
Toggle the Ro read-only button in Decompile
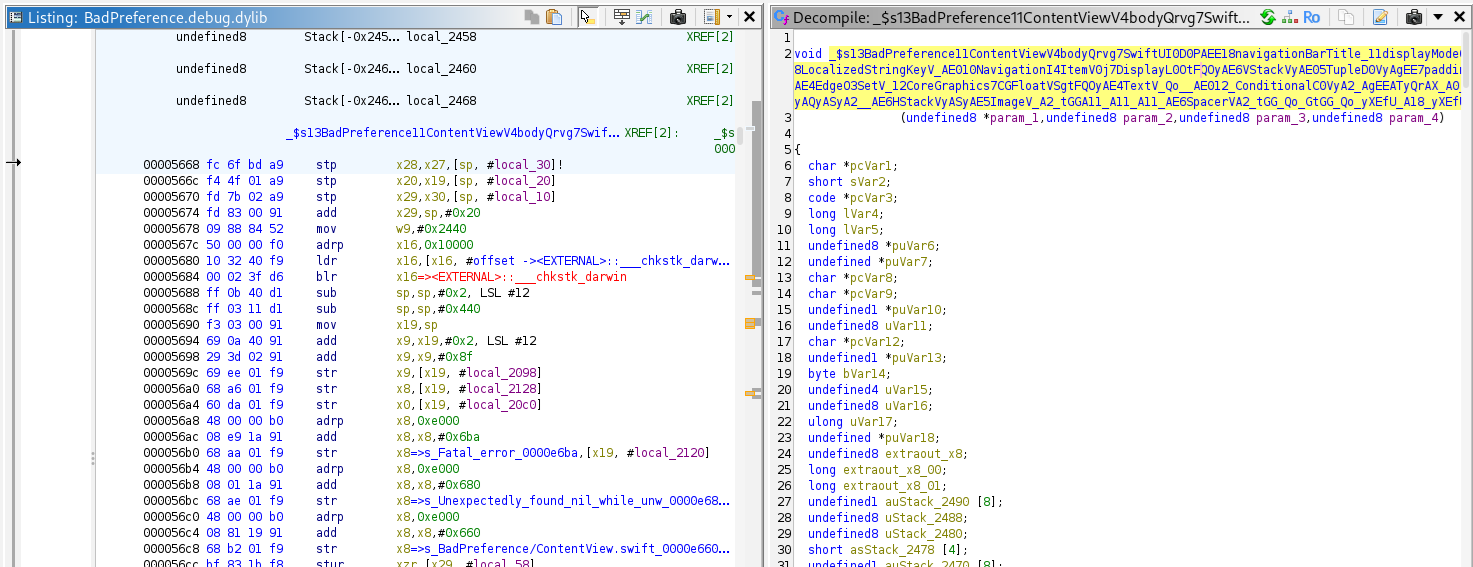click(x=1311, y=17)
